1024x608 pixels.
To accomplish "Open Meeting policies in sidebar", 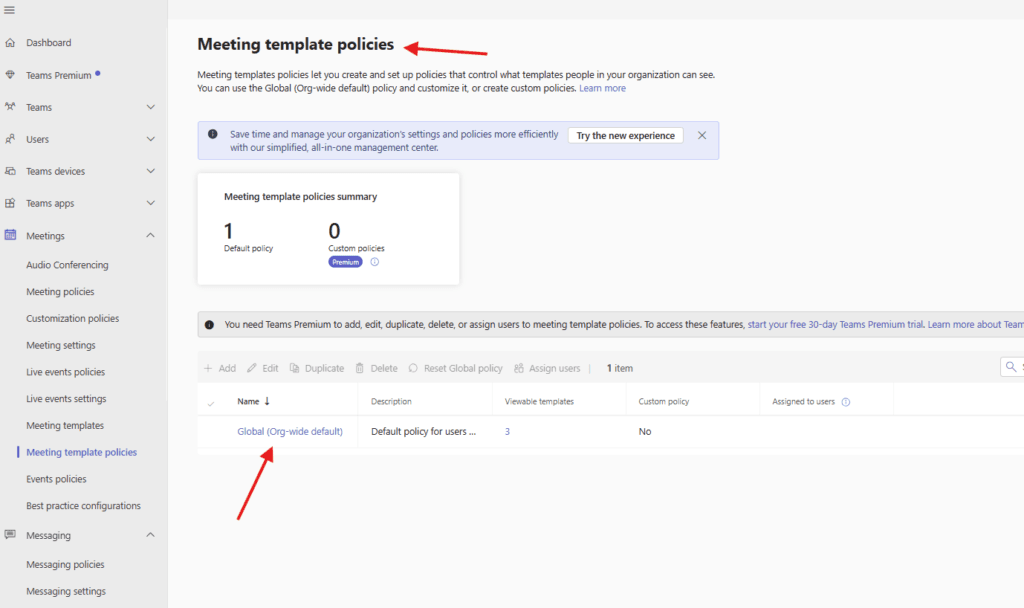I will tap(60, 292).
